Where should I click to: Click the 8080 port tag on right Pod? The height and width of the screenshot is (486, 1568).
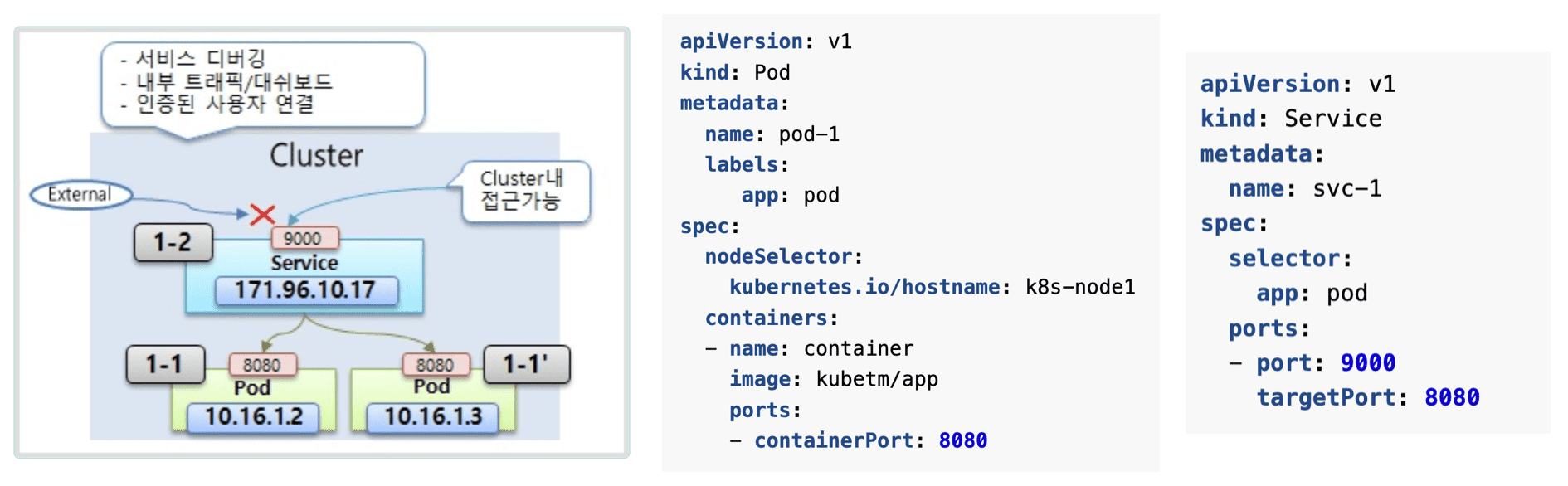pyautogui.click(x=435, y=365)
